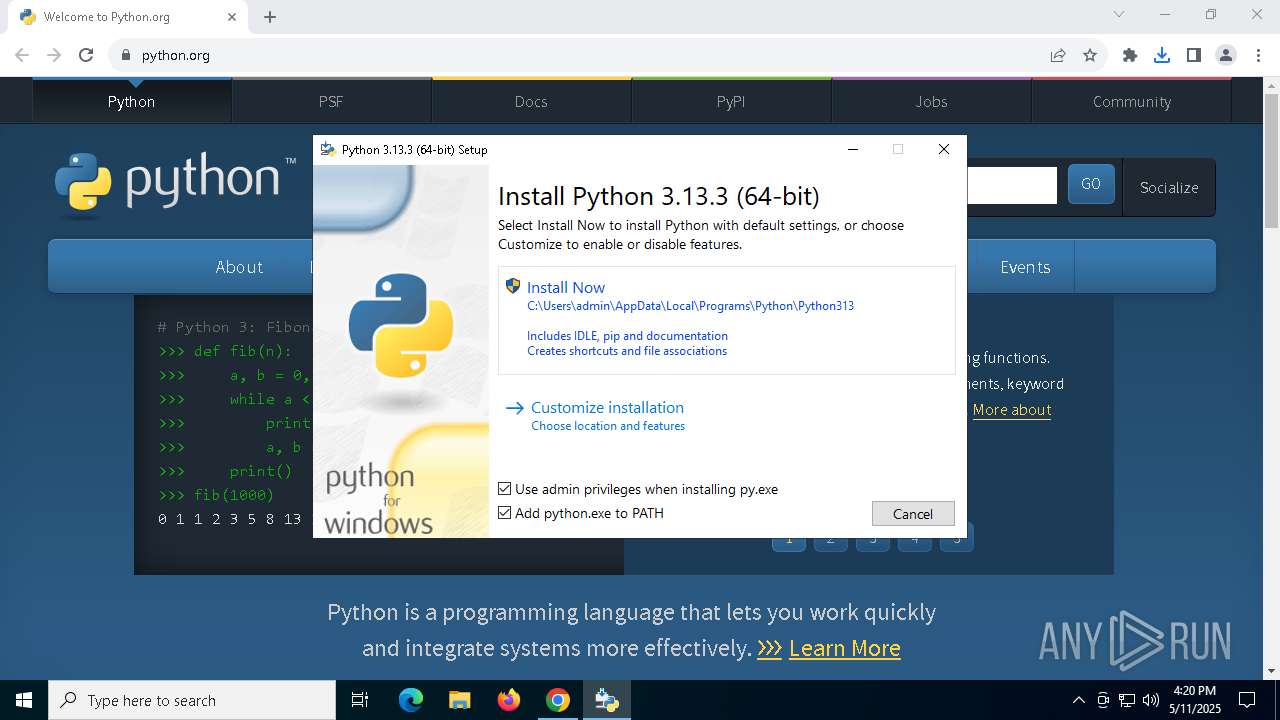Image resolution: width=1280 pixels, height=720 pixels.
Task: Select slide 1 in code carousel
Action: [789, 538]
